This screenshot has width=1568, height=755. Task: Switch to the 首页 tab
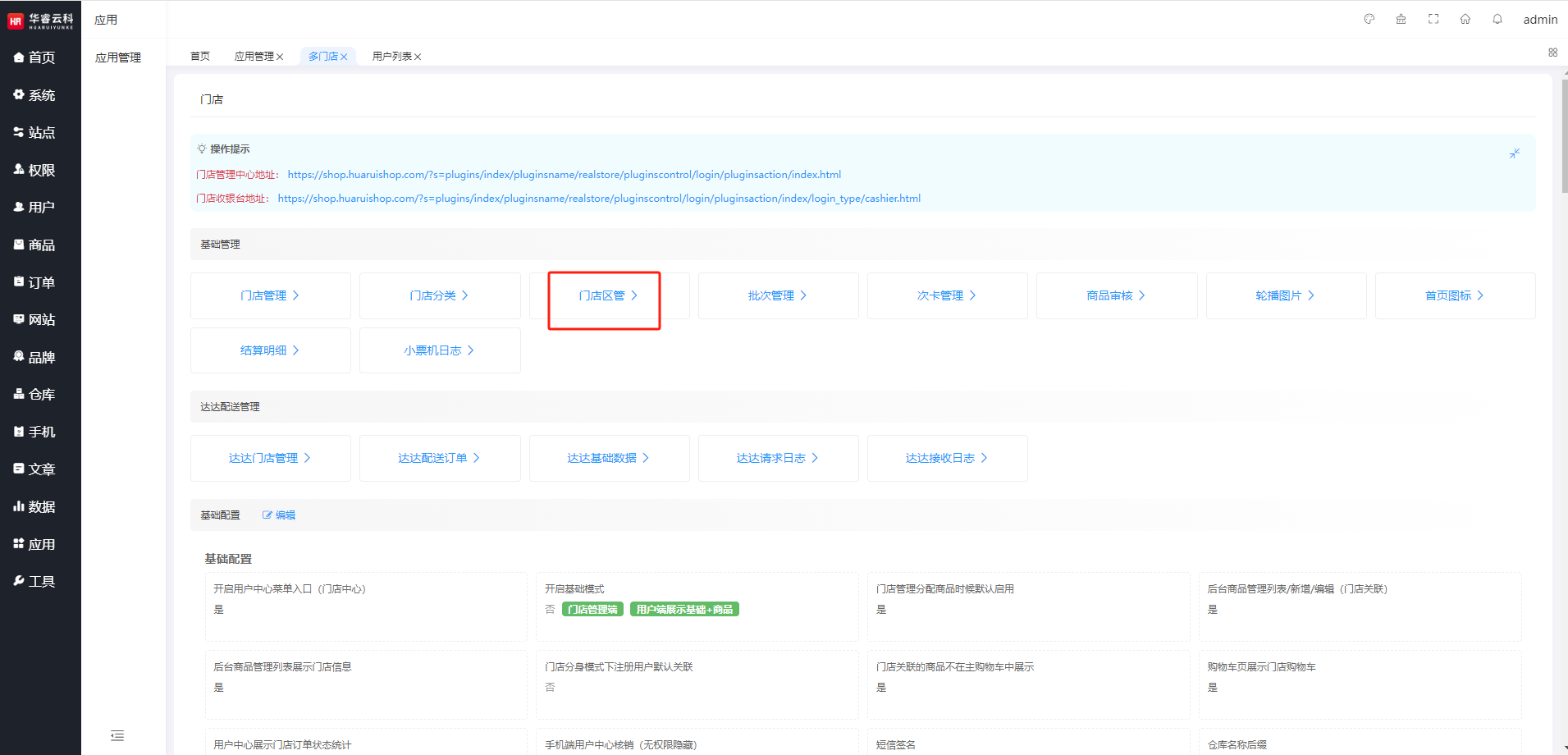click(x=200, y=57)
